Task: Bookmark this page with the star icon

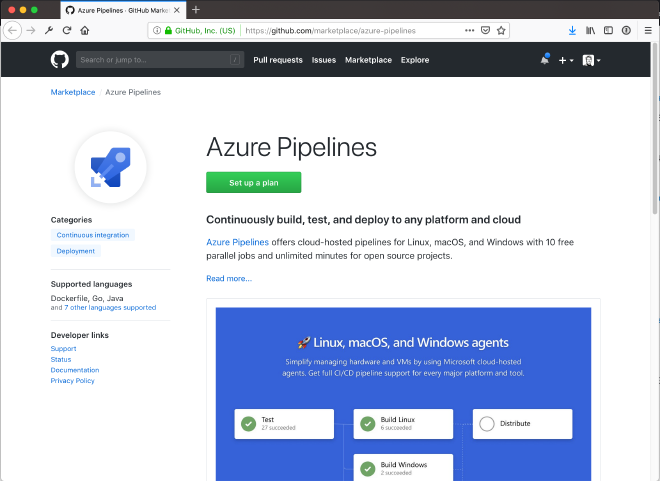Action: point(501,30)
